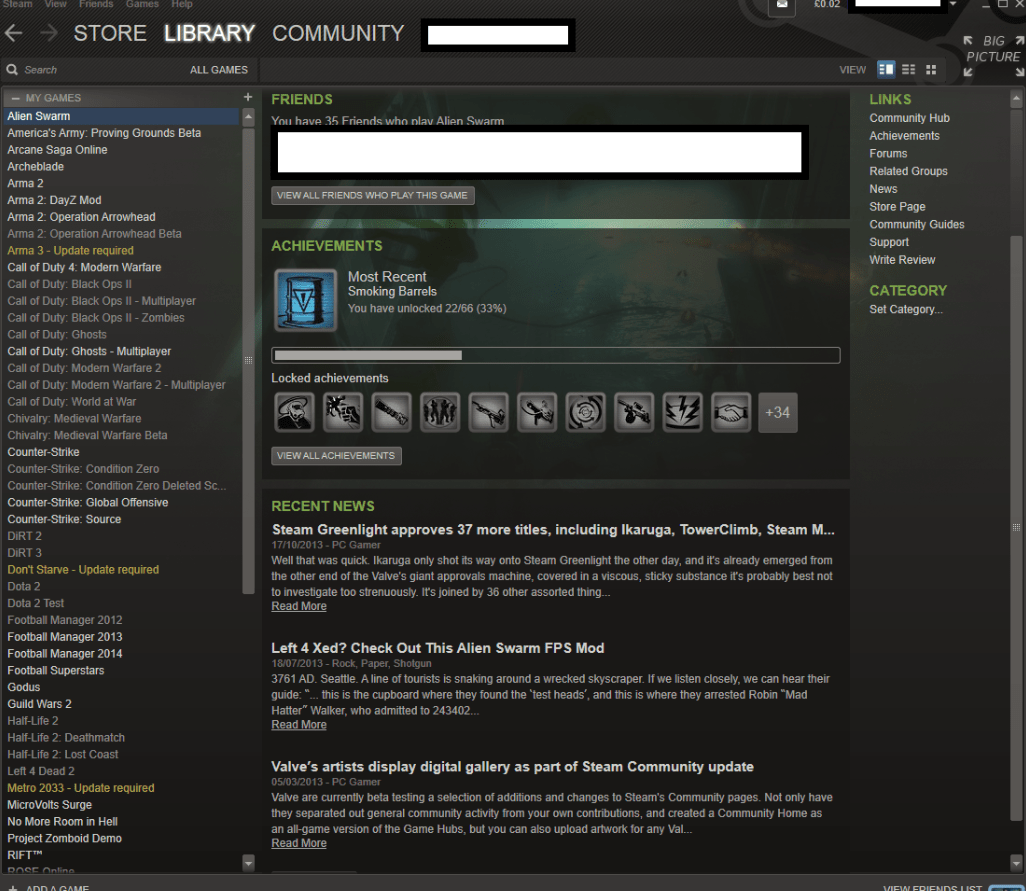
Task: Open the View menu
Action: pos(56,4)
